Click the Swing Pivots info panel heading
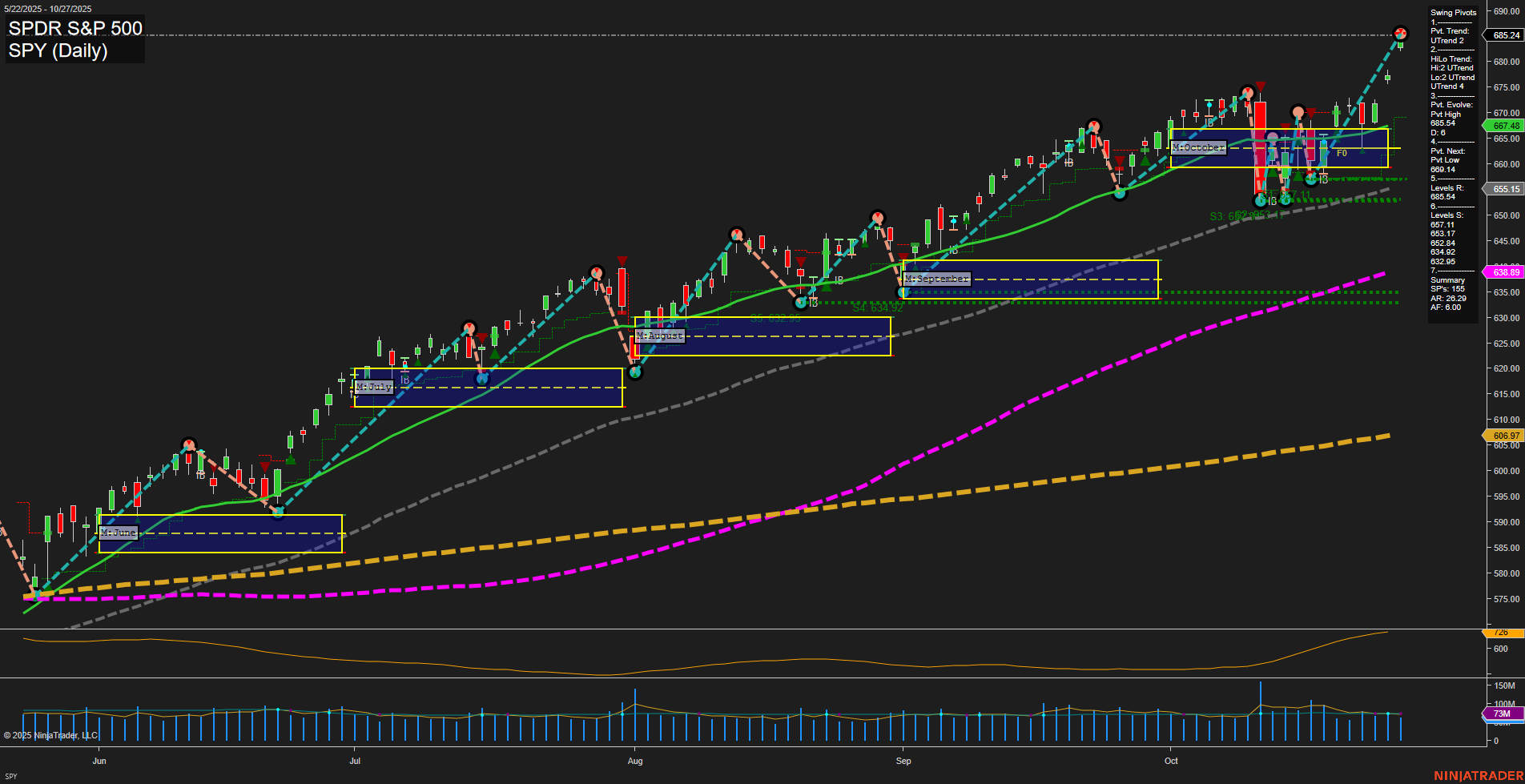 pos(1453,13)
